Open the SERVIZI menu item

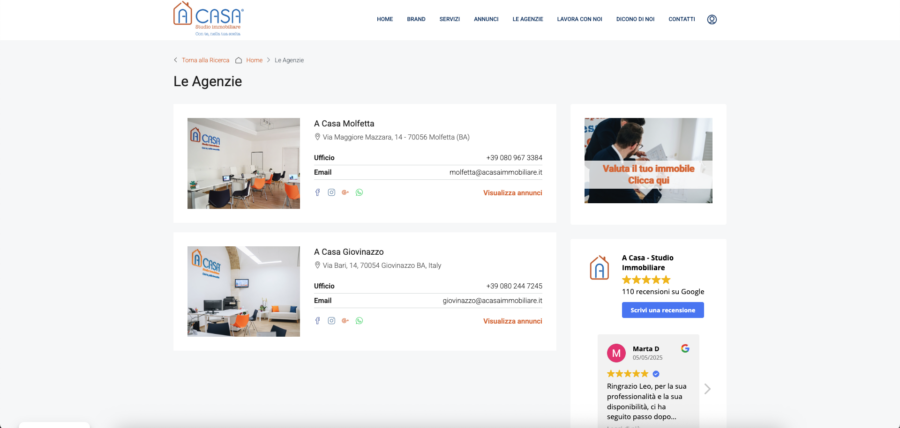coord(449,19)
